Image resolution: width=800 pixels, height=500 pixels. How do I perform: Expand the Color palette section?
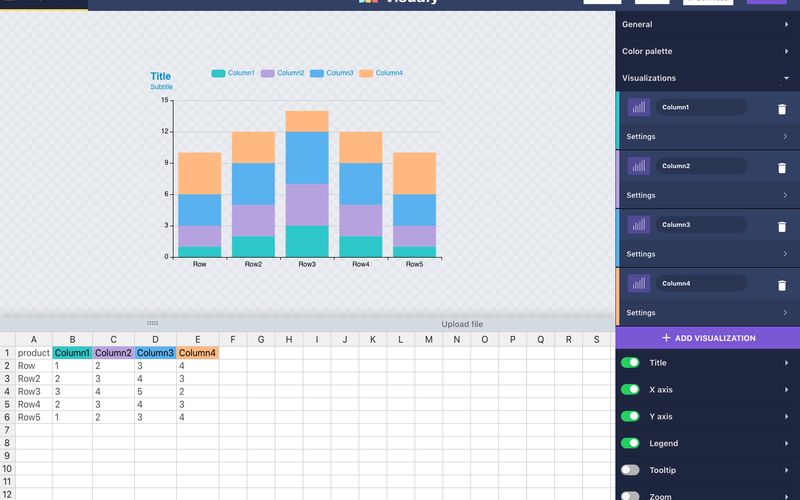(707, 51)
